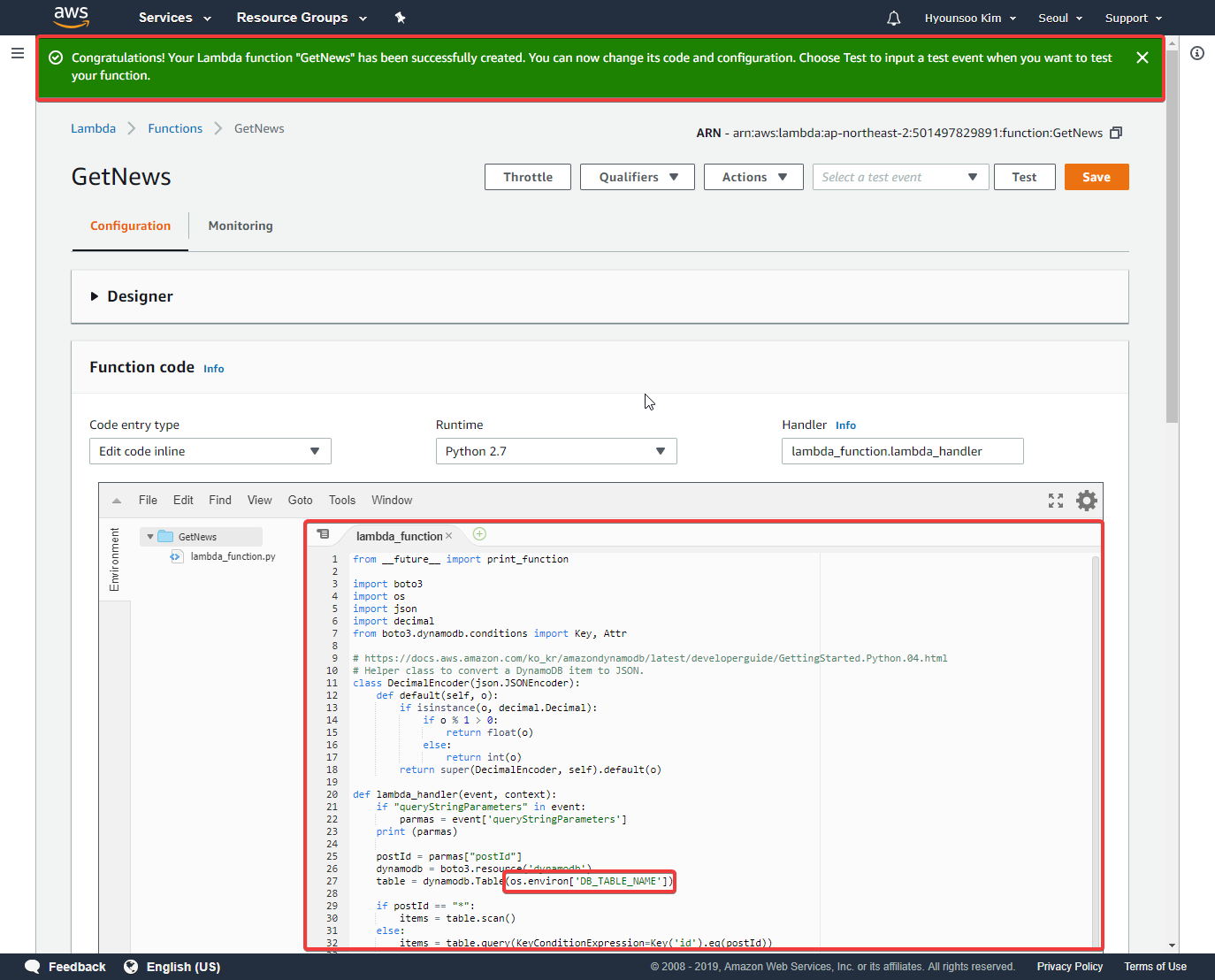Screen dimensions: 1215x980
Task: Open editor settings gear icon
Action: (1087, 501)
